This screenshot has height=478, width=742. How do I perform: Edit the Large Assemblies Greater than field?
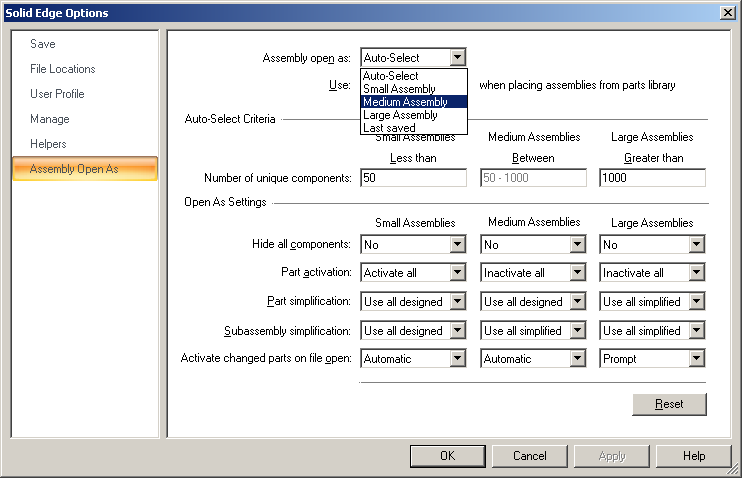tap(652, 178)
